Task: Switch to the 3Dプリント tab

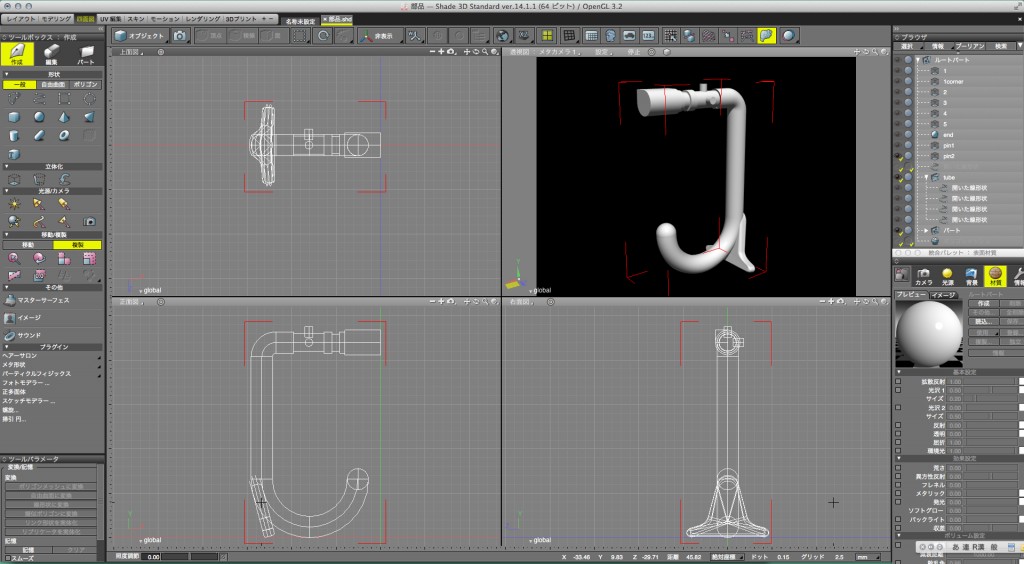Action: [242, 19]
